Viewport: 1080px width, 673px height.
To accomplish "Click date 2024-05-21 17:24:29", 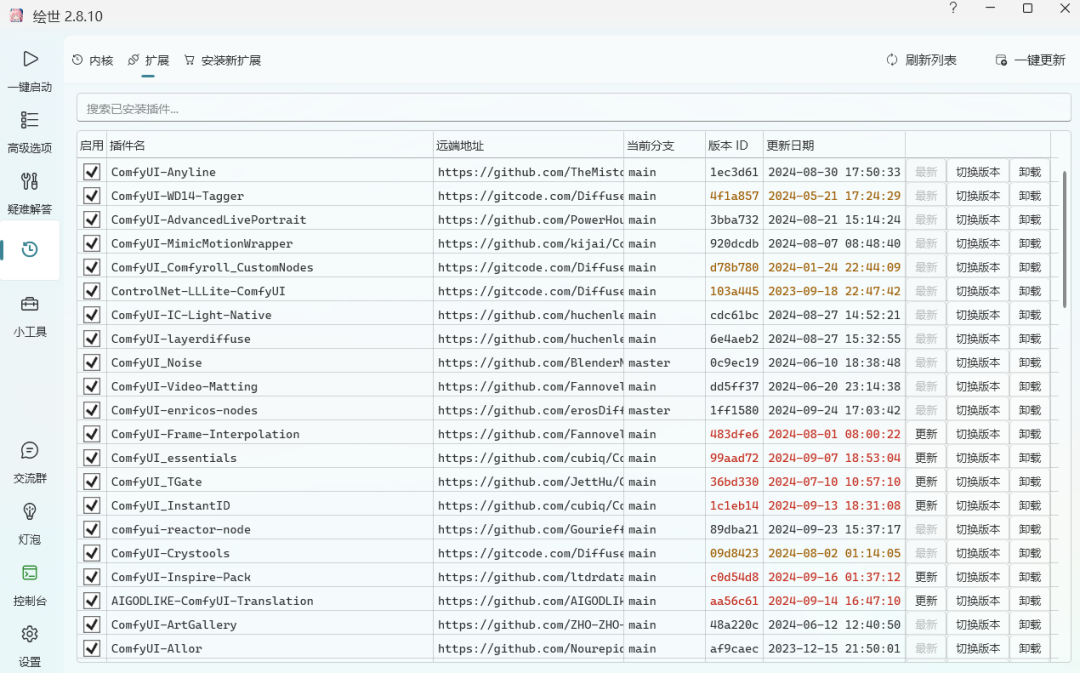I will click(834, 196).
